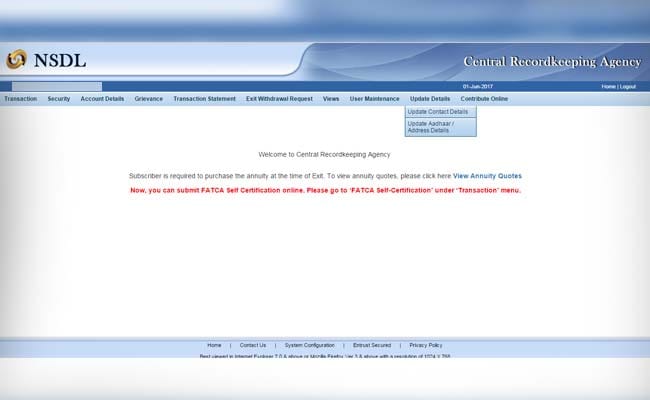Open the Transaction menu
650x400 pixels.
[x=20, y=99]
